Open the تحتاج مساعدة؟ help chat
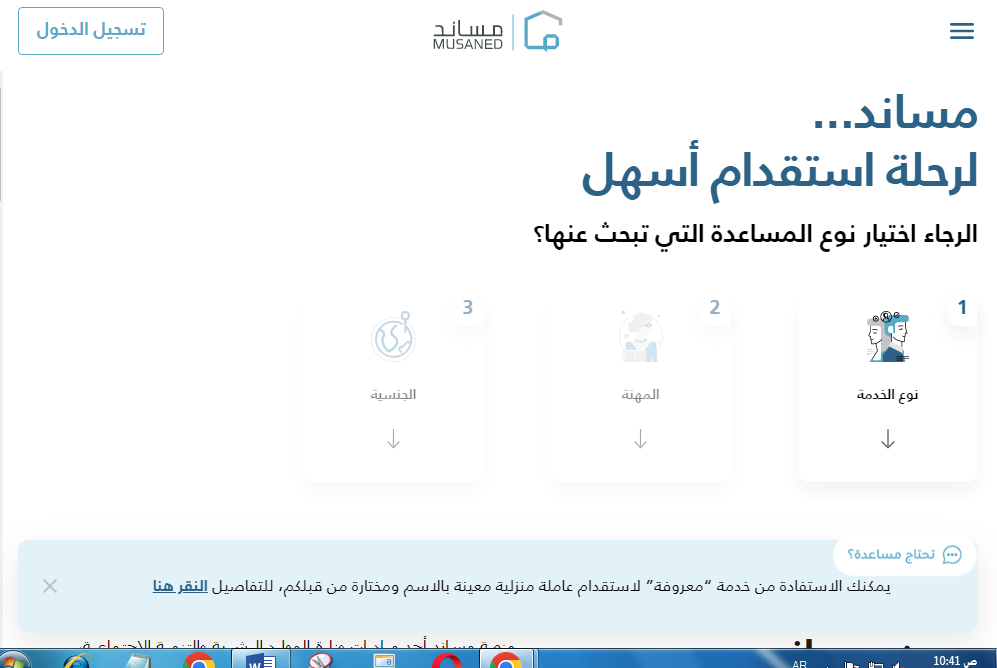 pos(904,554)
